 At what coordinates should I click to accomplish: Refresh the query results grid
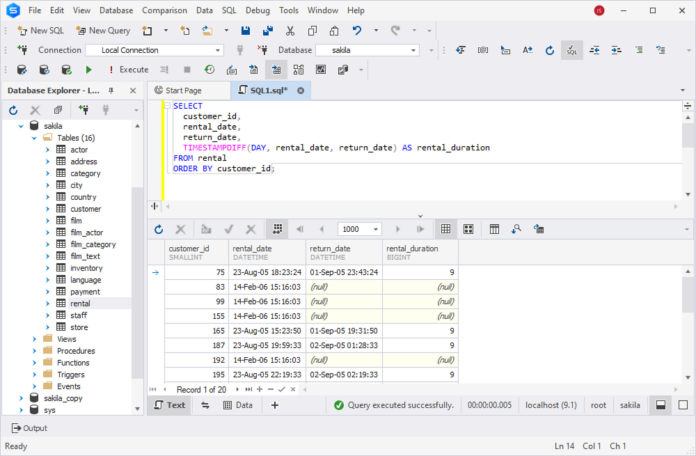tap(159, 229)
